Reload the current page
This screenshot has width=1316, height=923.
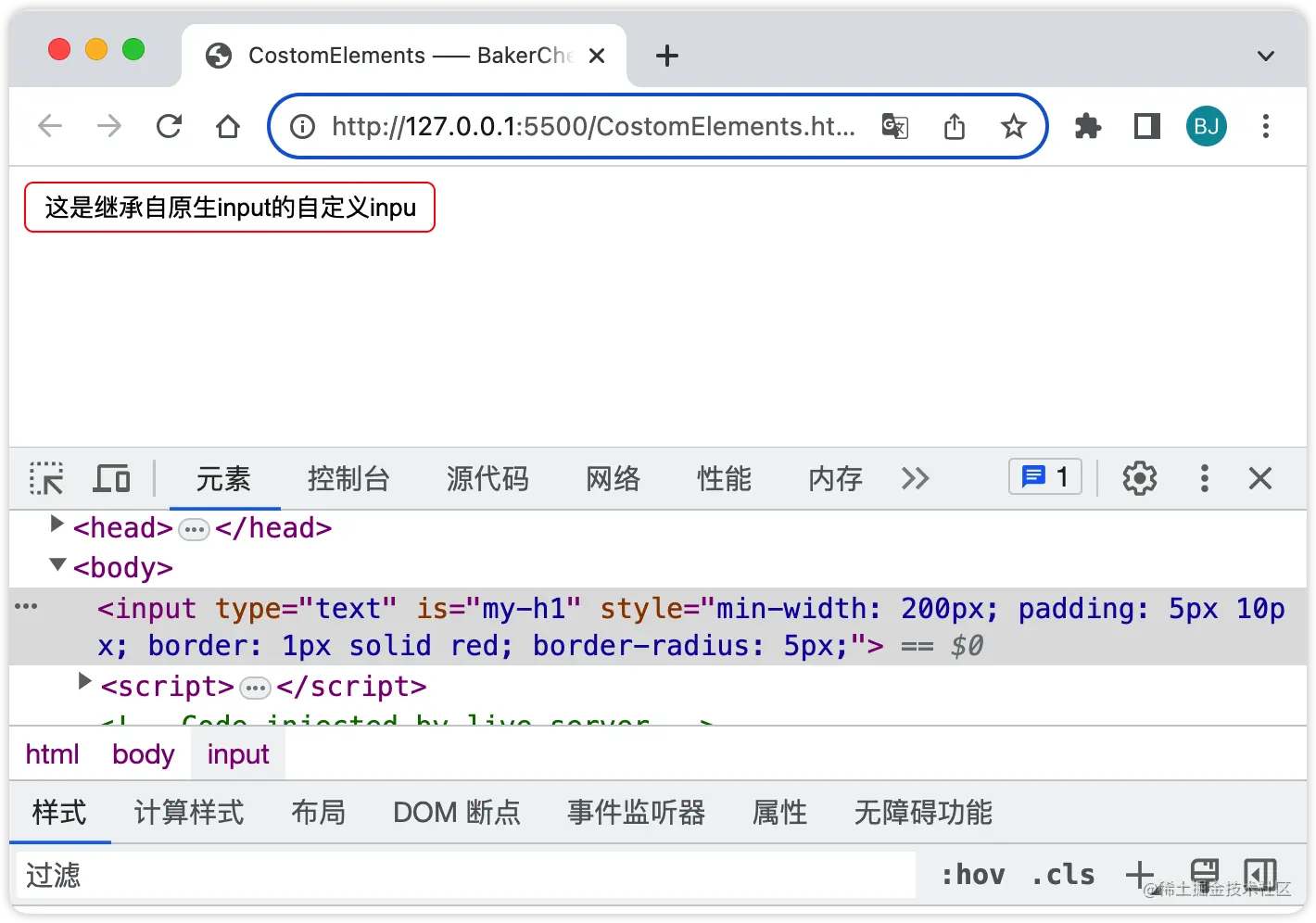(169, 126)
